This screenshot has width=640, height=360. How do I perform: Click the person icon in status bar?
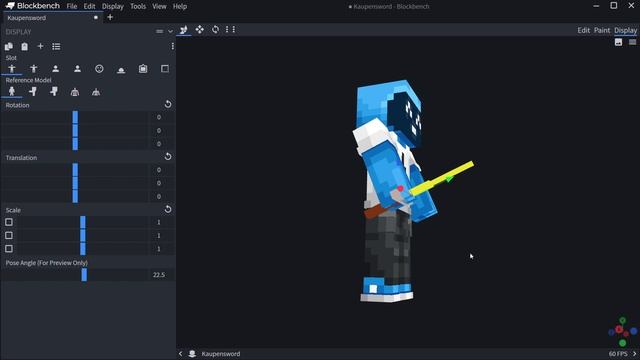(192, 354)
